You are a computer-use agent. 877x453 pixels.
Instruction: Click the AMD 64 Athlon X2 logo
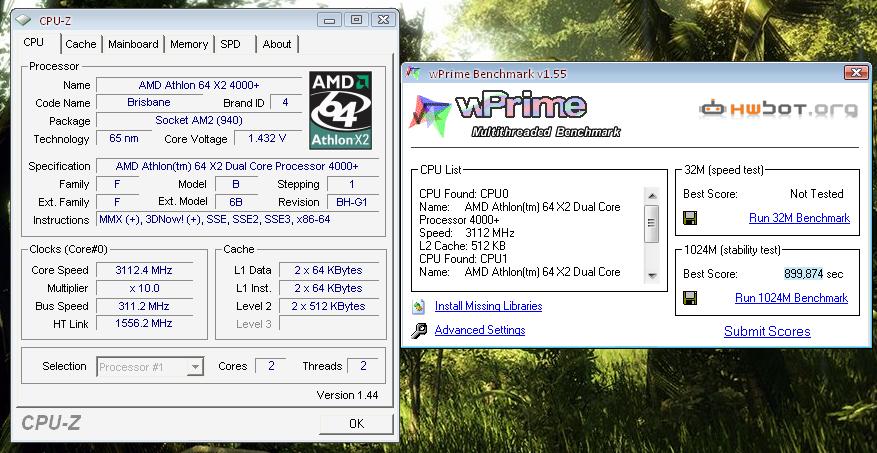[x=341, y=110]
